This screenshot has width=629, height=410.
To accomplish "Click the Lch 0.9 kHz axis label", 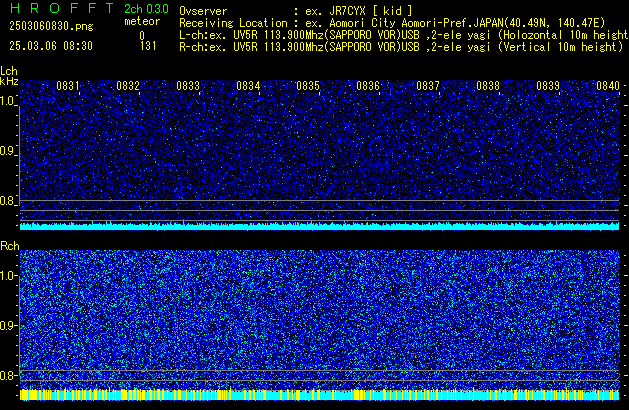I will (8, 151).
